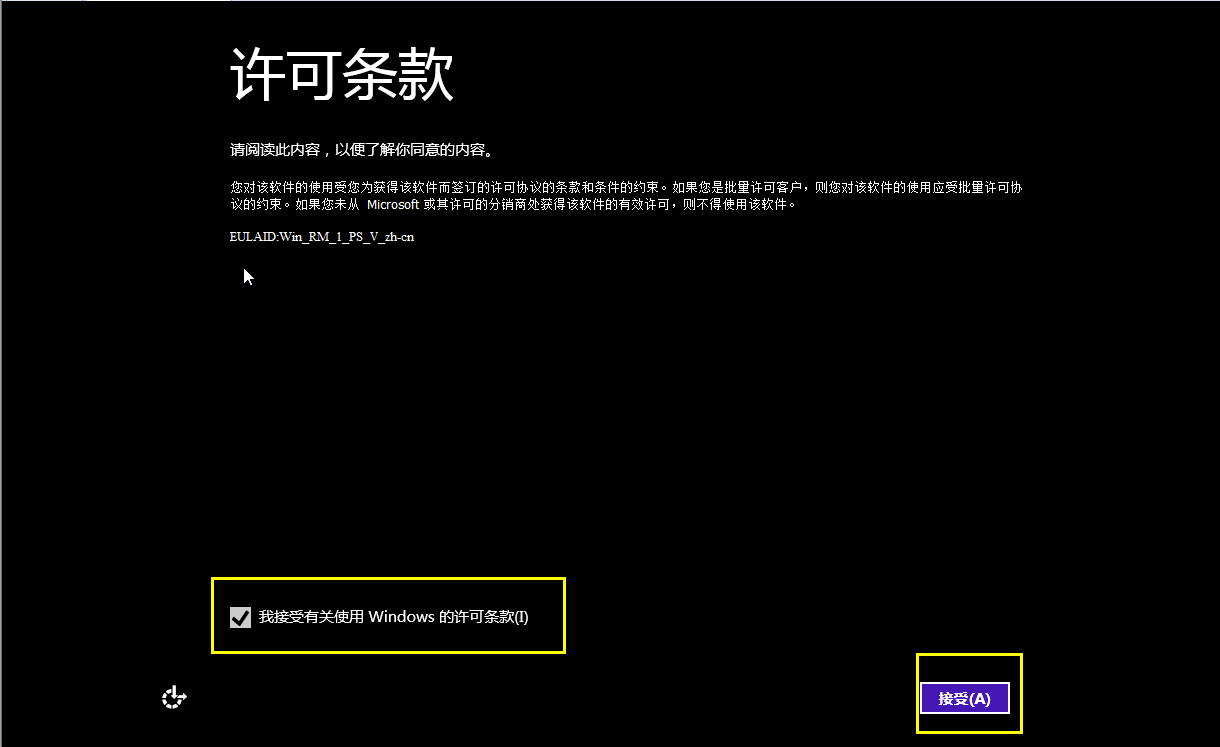The width and height of the screenshot is (1220, 747).
Task: Click the label text 我接受有关使用 Windows 的许可条款
Action: (393, 617)
